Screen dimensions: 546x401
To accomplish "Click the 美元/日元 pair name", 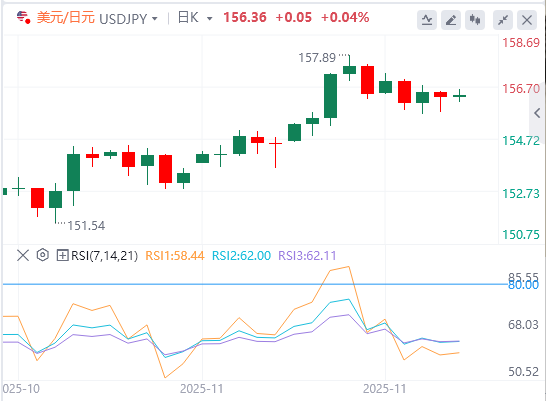I will [66, 17].
